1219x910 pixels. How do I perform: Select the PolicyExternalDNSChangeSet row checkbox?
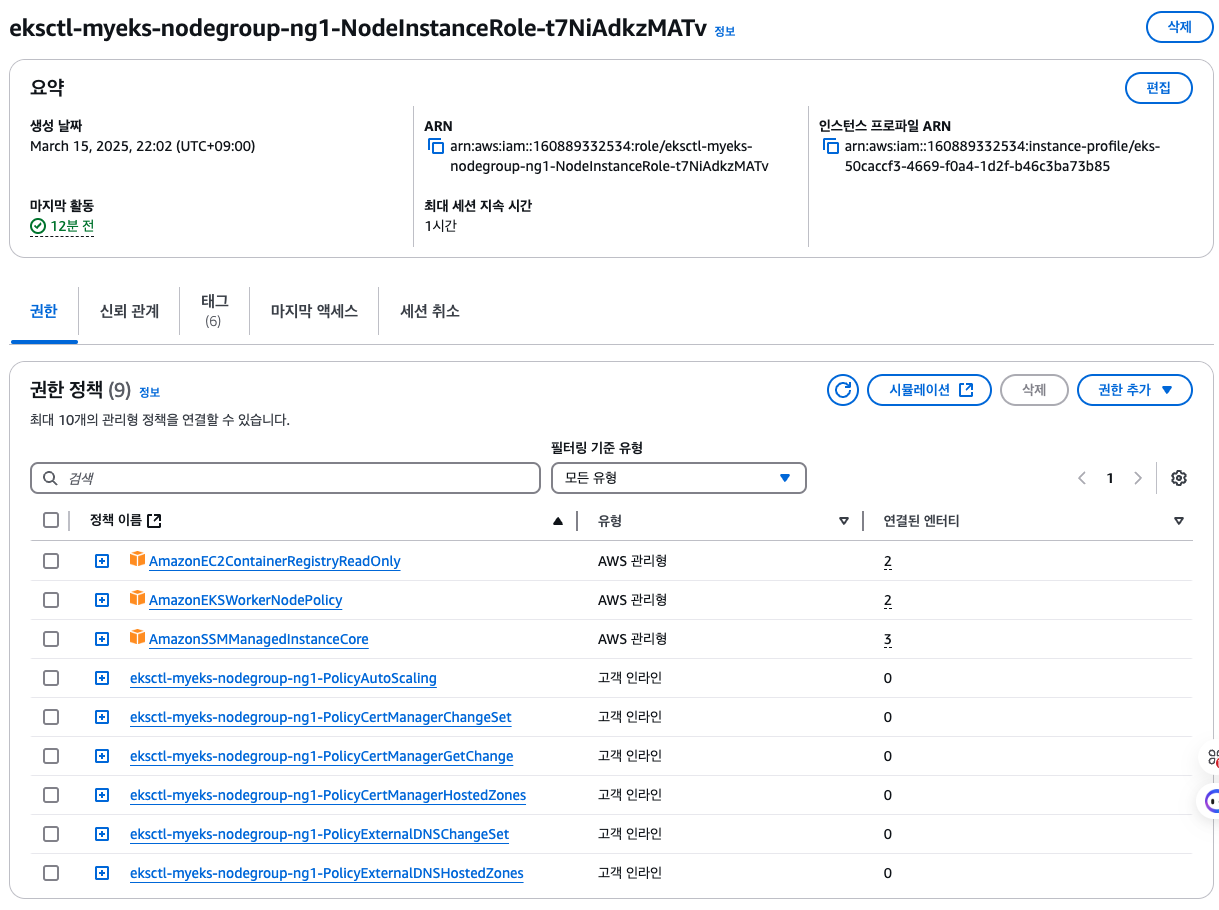tap(51, 834)
